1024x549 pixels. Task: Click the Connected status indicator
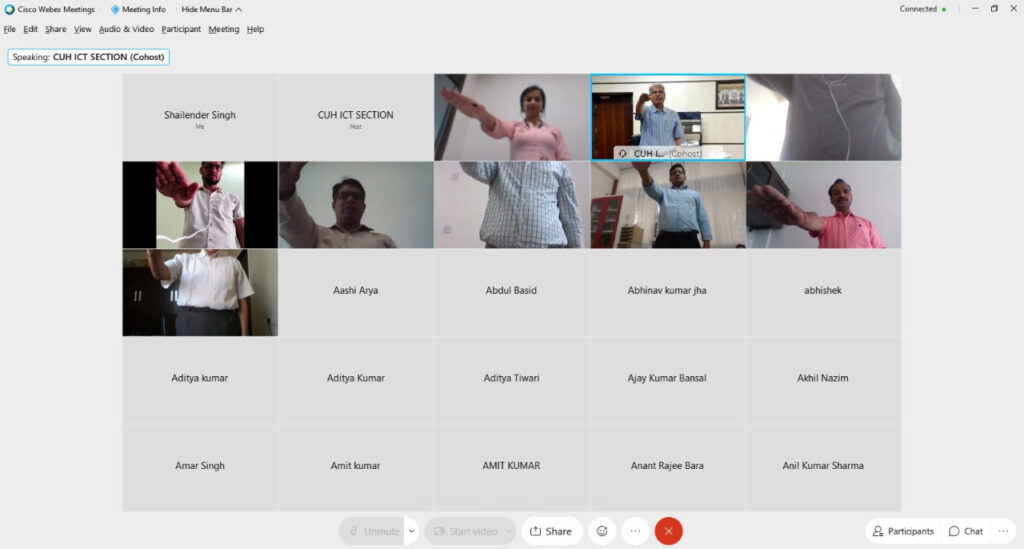tap(922, 9)
